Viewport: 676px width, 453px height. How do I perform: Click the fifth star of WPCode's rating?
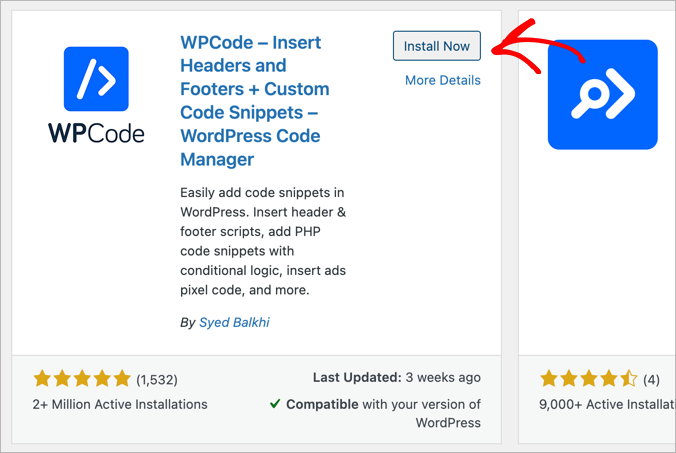[x=121, y=378]
